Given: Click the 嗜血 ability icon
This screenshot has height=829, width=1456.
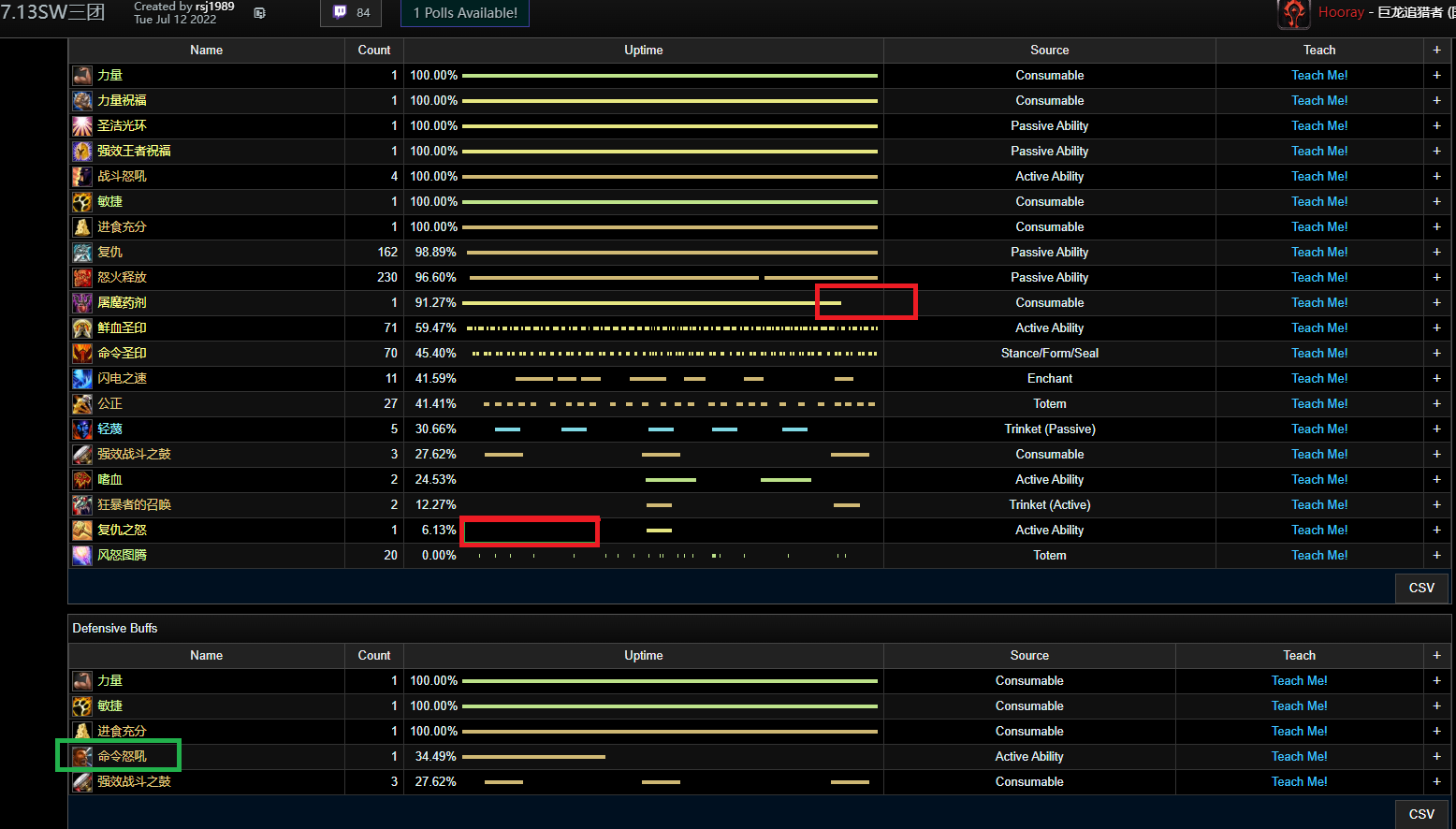Looking at the screenshot, I should [x=82, y=479].
